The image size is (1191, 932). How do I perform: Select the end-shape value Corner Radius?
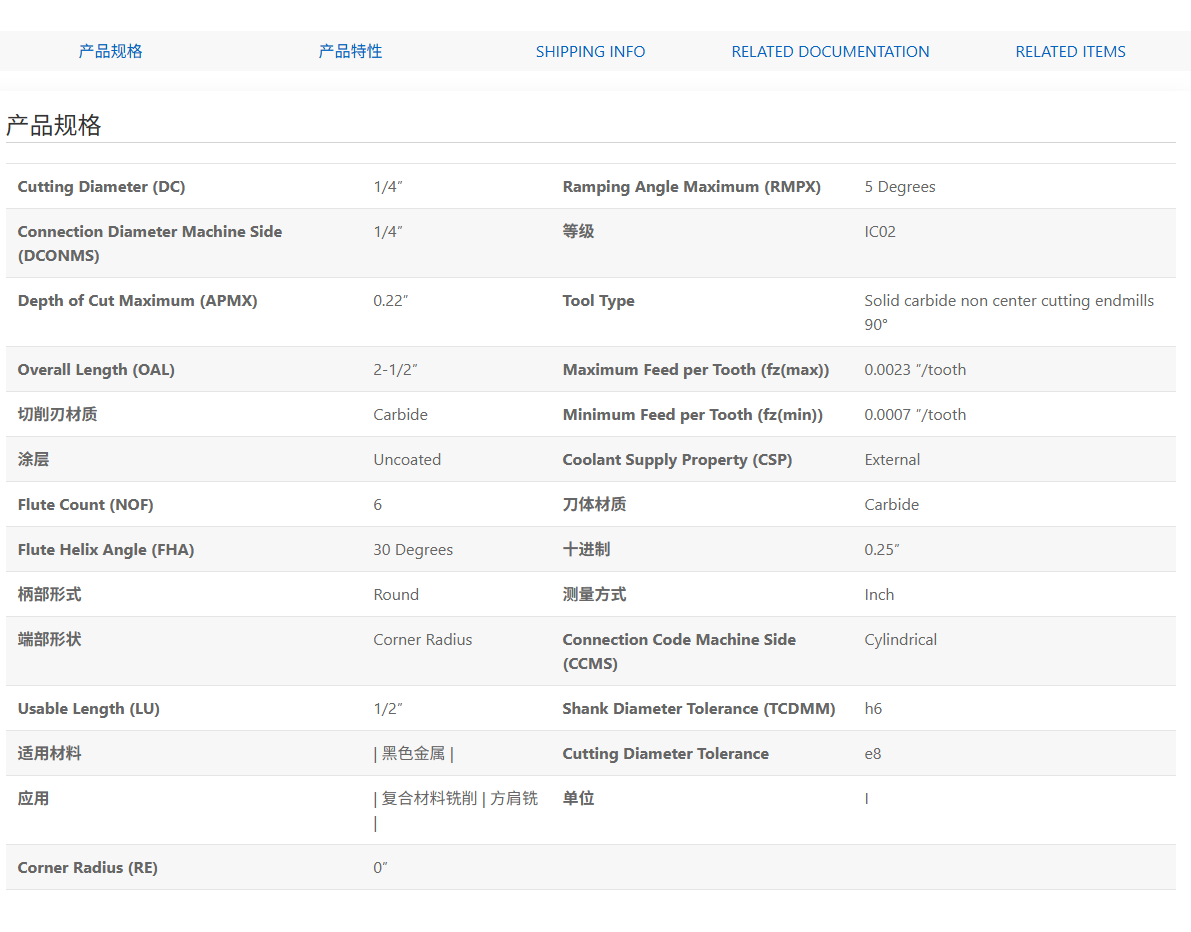(x=422, y=640)
